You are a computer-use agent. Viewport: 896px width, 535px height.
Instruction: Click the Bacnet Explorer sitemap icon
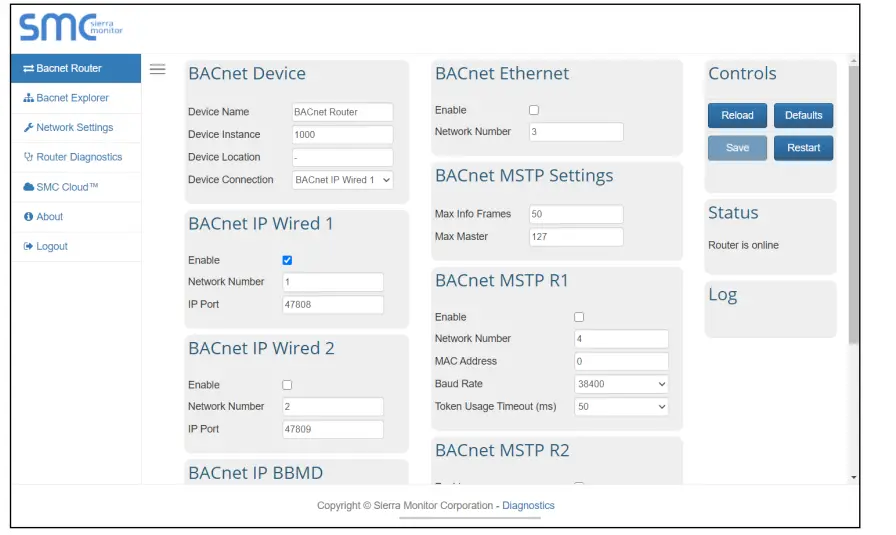click(28, 98)
